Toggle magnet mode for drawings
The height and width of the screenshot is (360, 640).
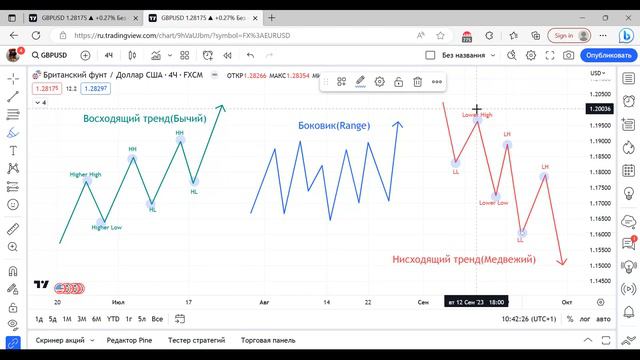[13, 271]
